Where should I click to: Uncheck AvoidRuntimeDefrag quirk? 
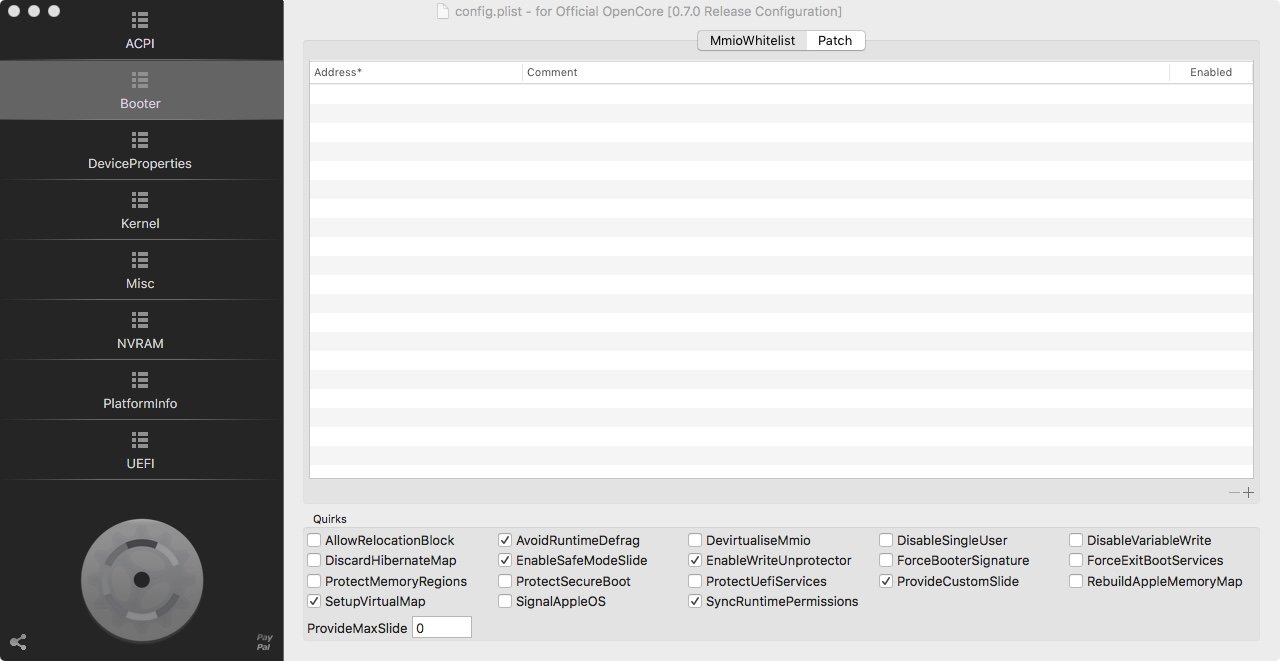[x=506, y=540]
